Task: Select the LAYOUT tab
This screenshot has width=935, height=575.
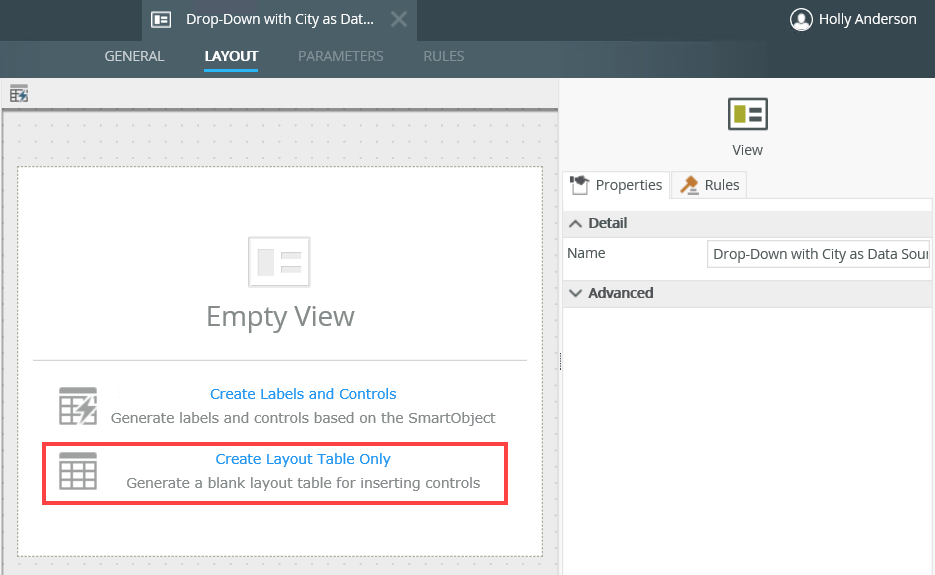Action: [231, 56]
